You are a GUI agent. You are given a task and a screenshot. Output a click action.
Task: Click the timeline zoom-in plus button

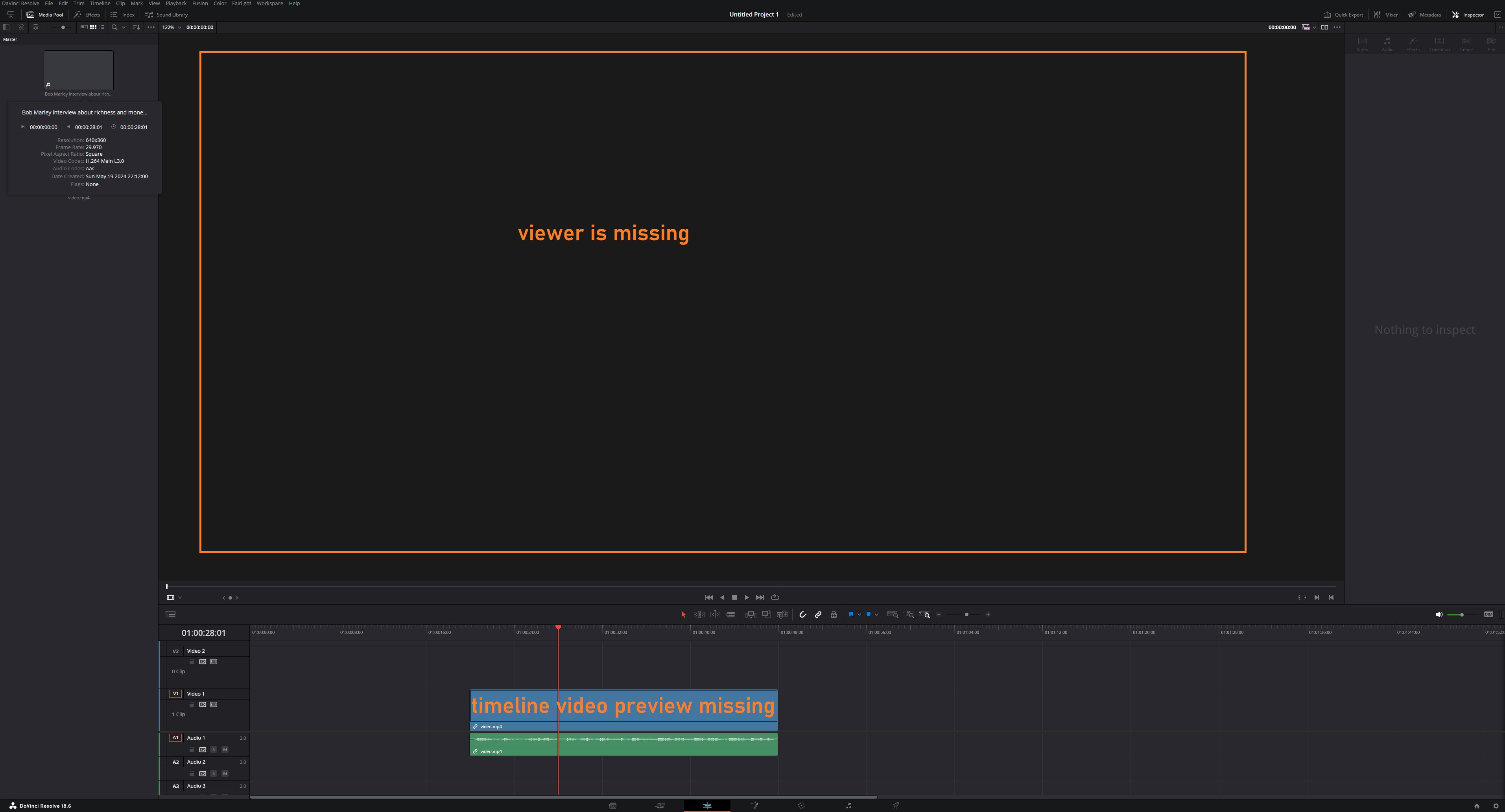[988, 615]
